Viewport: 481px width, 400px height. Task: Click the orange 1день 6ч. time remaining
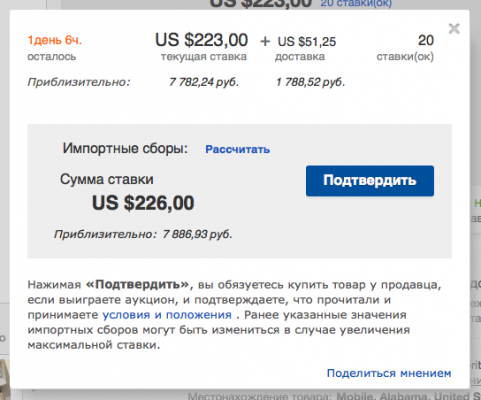(54, 40)
